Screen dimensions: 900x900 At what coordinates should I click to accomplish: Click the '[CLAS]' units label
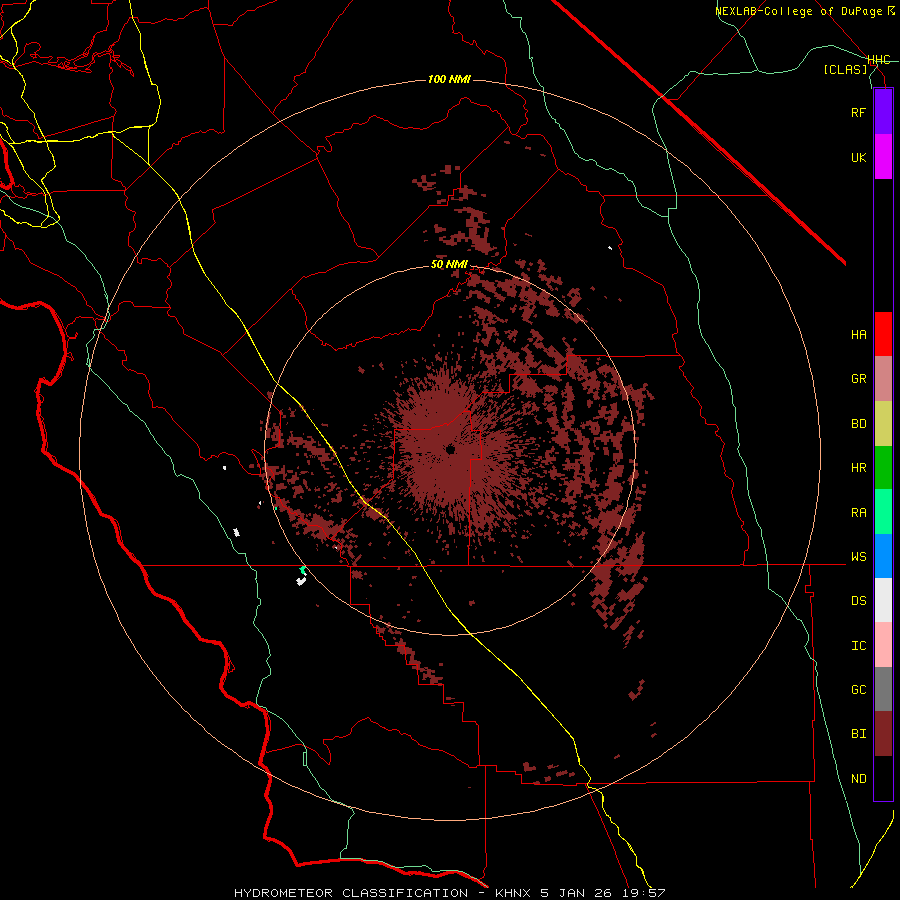pos(845,69)
